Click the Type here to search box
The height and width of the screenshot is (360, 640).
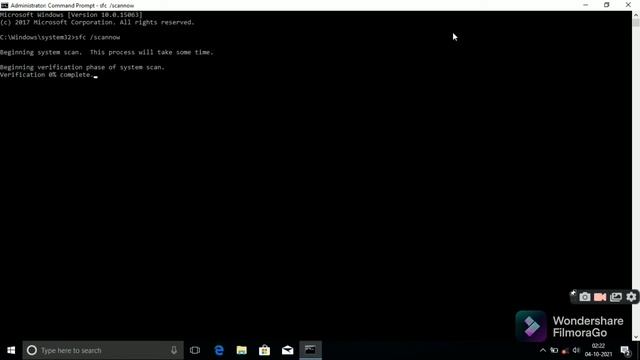pyautogui.click(x=103, y=350)
